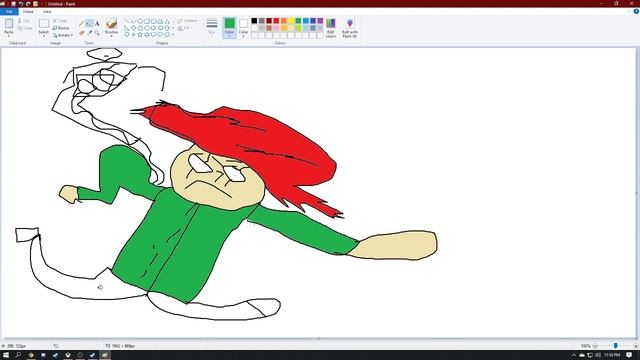
Task: Show hidden tray icons chevron
Action: click(x=573, y=355)
